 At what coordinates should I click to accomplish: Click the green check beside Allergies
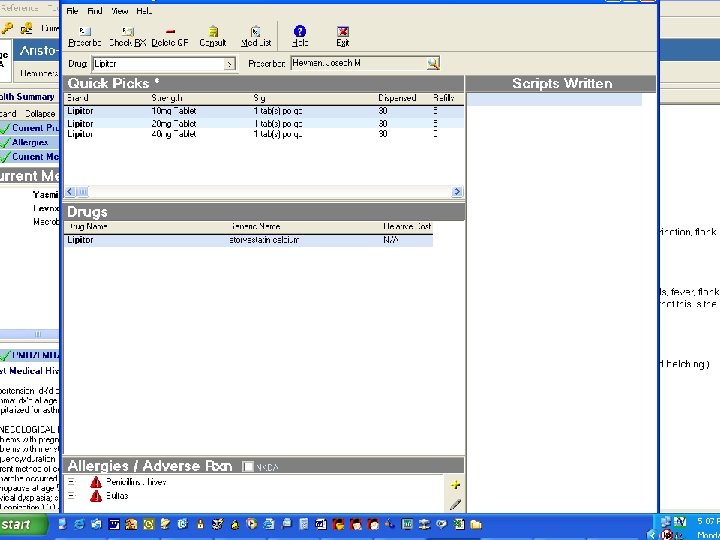click(5, 143)
